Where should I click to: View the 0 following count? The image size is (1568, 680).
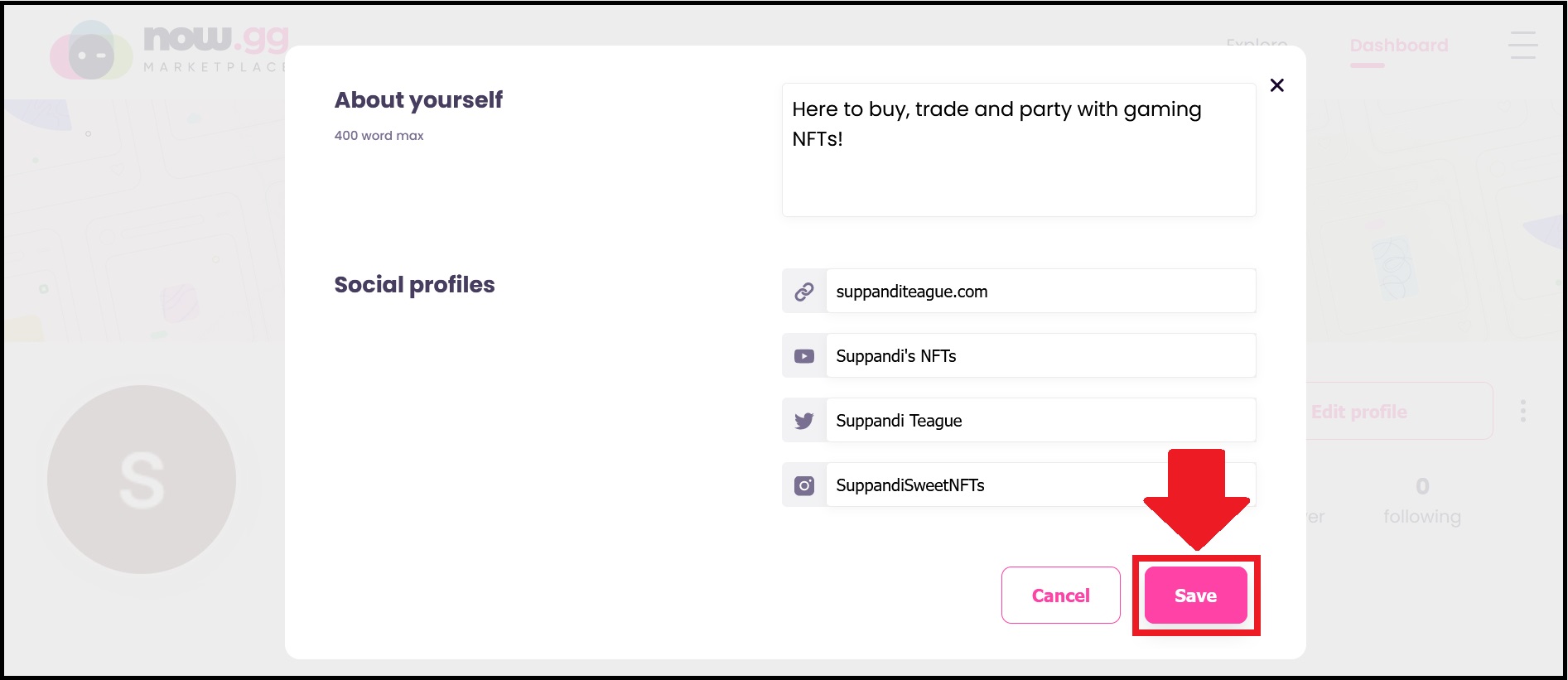(x=1422, y=501)
